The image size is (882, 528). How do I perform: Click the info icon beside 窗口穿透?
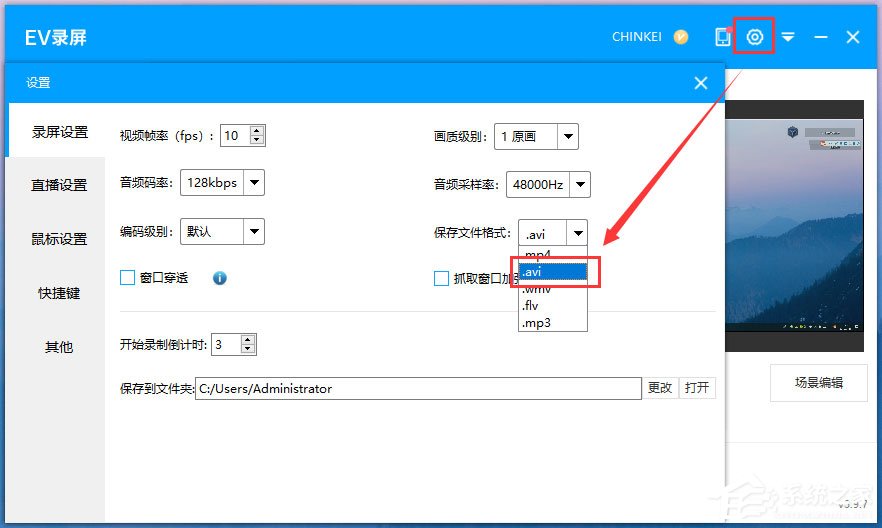[219, 278]
